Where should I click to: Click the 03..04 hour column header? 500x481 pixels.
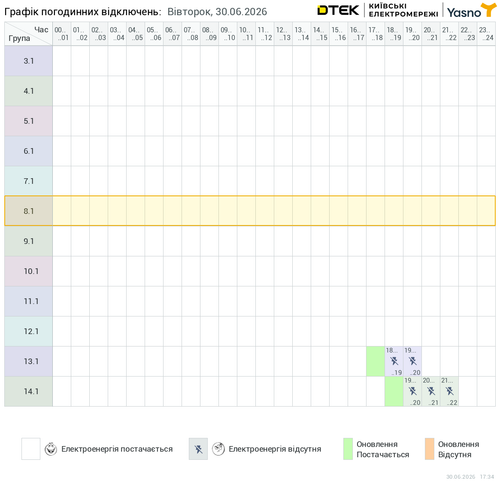(x=117, y=34)
